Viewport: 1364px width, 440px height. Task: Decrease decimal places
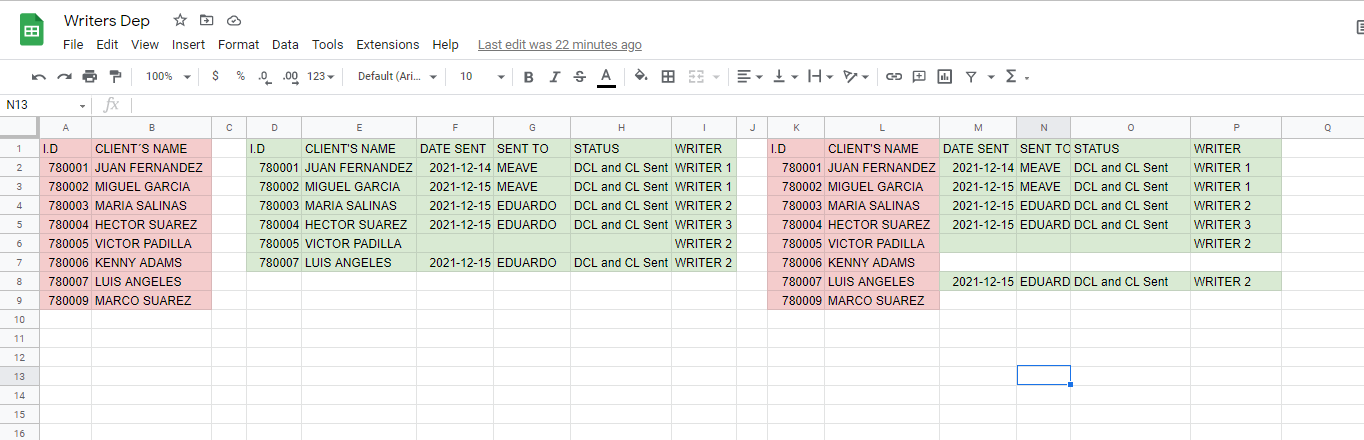click(x=264, y=76)
